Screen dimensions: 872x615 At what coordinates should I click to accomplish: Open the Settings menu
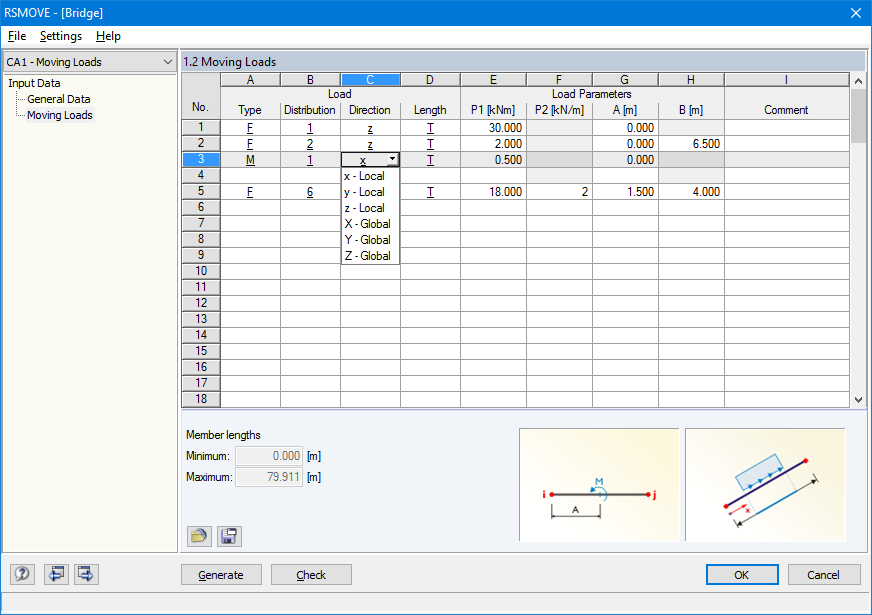61,36
